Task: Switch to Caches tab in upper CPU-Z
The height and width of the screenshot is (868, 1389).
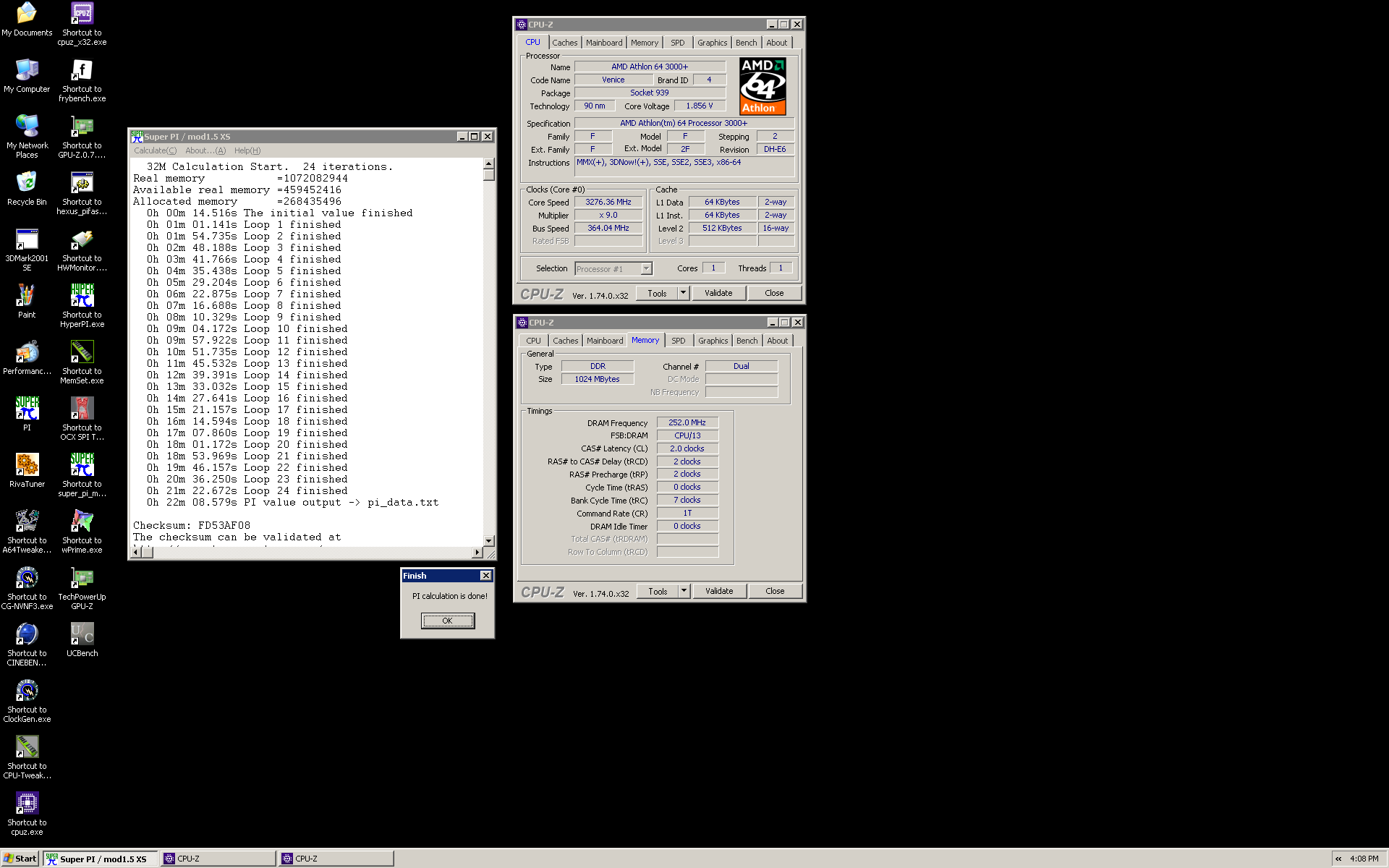Action: click(x=565, y=43)
